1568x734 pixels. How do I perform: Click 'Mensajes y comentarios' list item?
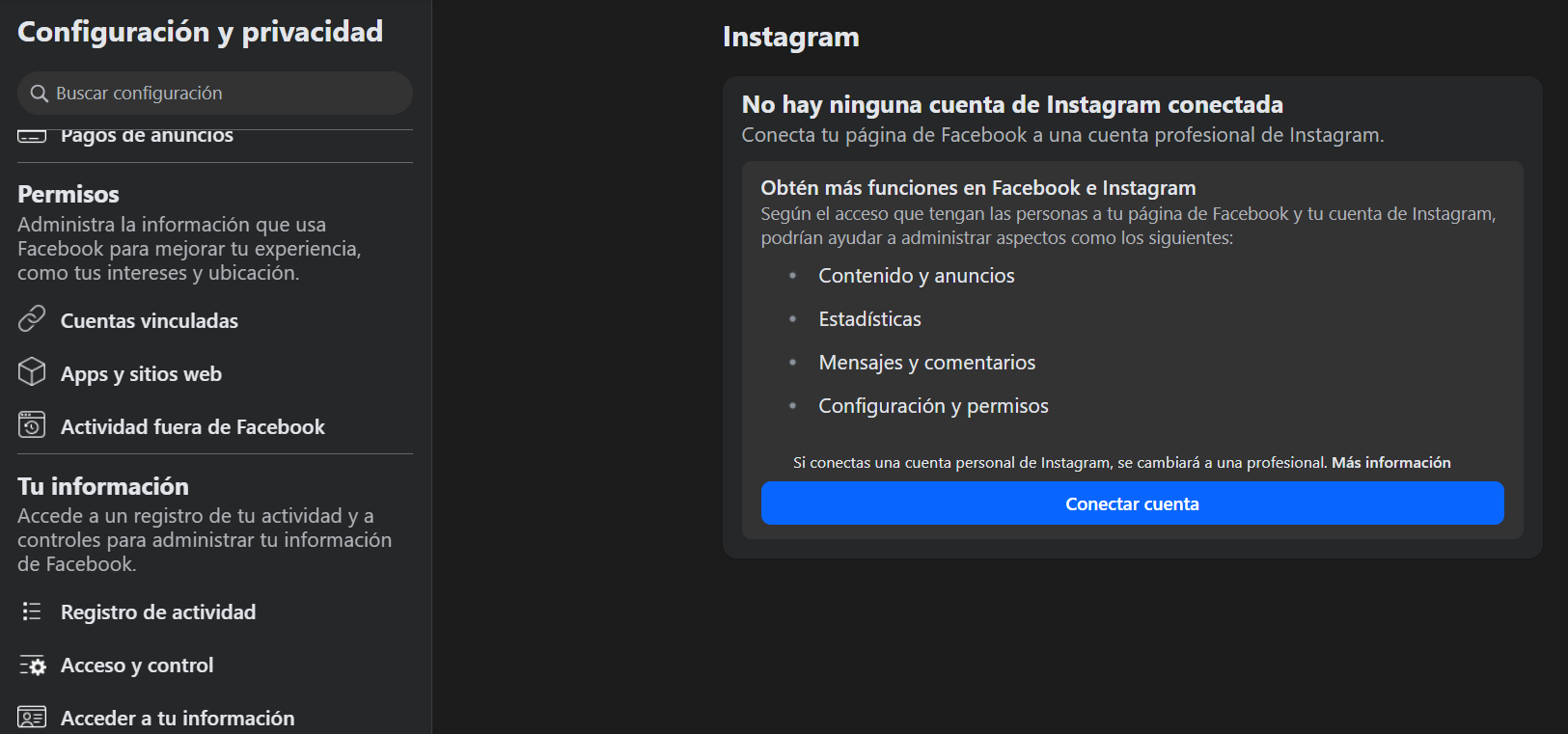926,363
